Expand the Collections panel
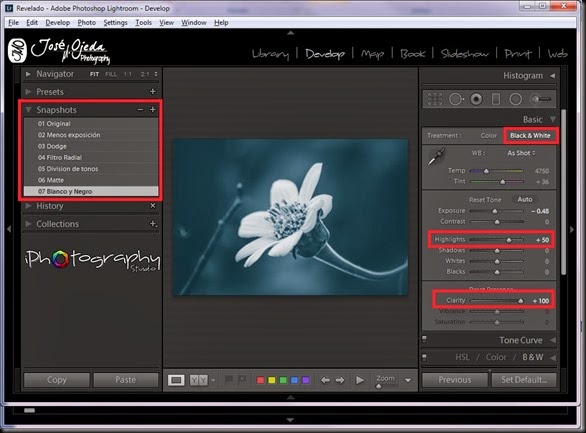Image resolution: width=586 pixels, height=433 pixels. tap(28, 224)
